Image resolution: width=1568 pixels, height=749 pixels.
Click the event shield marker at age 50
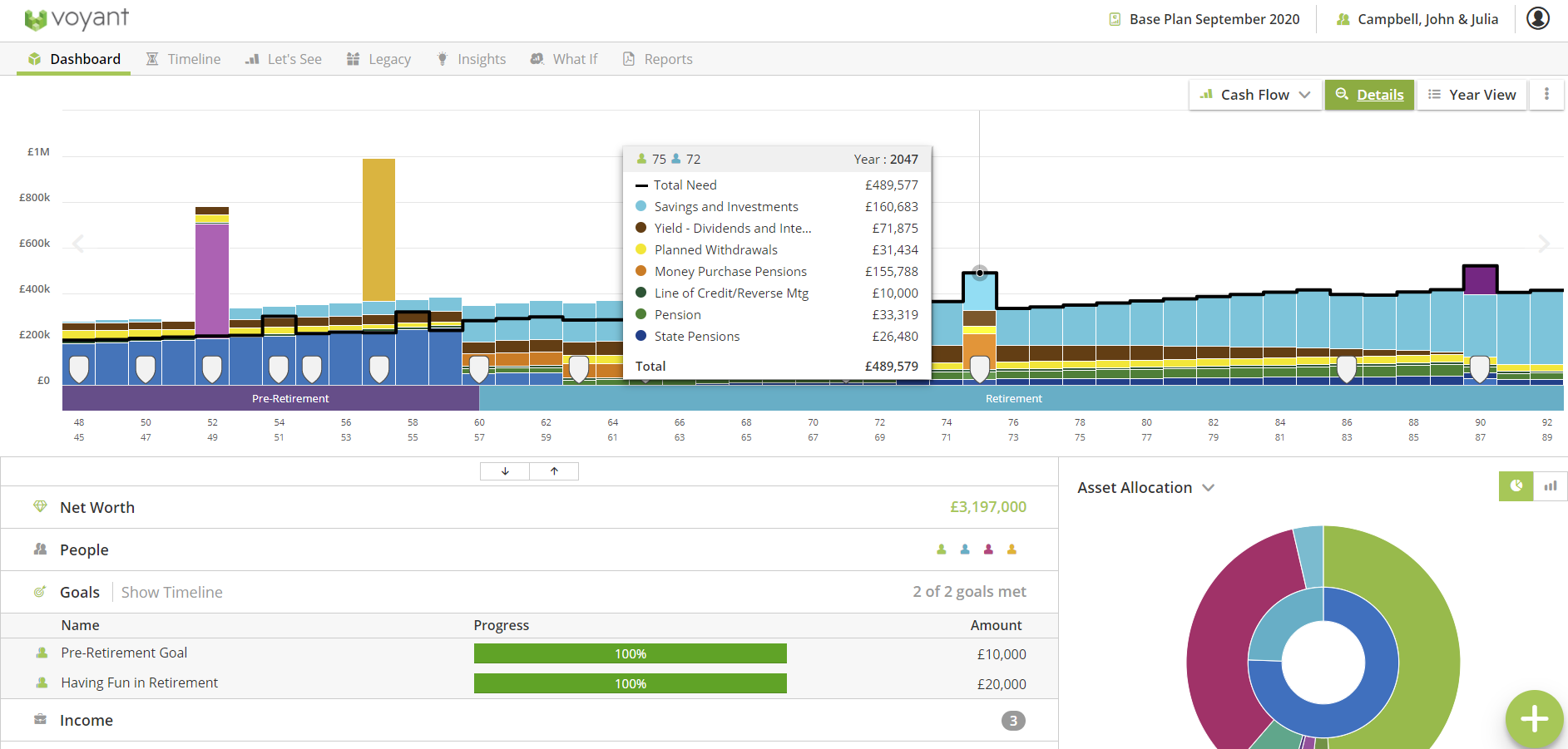[146, 368]
